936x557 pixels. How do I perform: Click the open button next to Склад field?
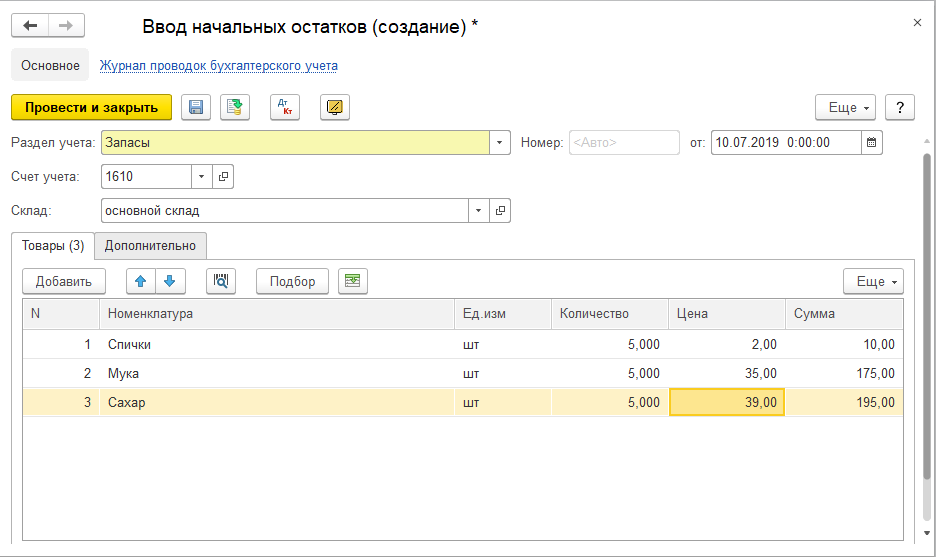click(500, 211)
